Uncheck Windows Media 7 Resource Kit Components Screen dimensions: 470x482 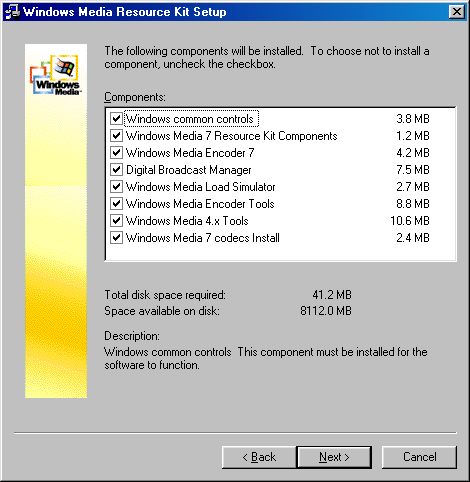click(x=116, y=136)
